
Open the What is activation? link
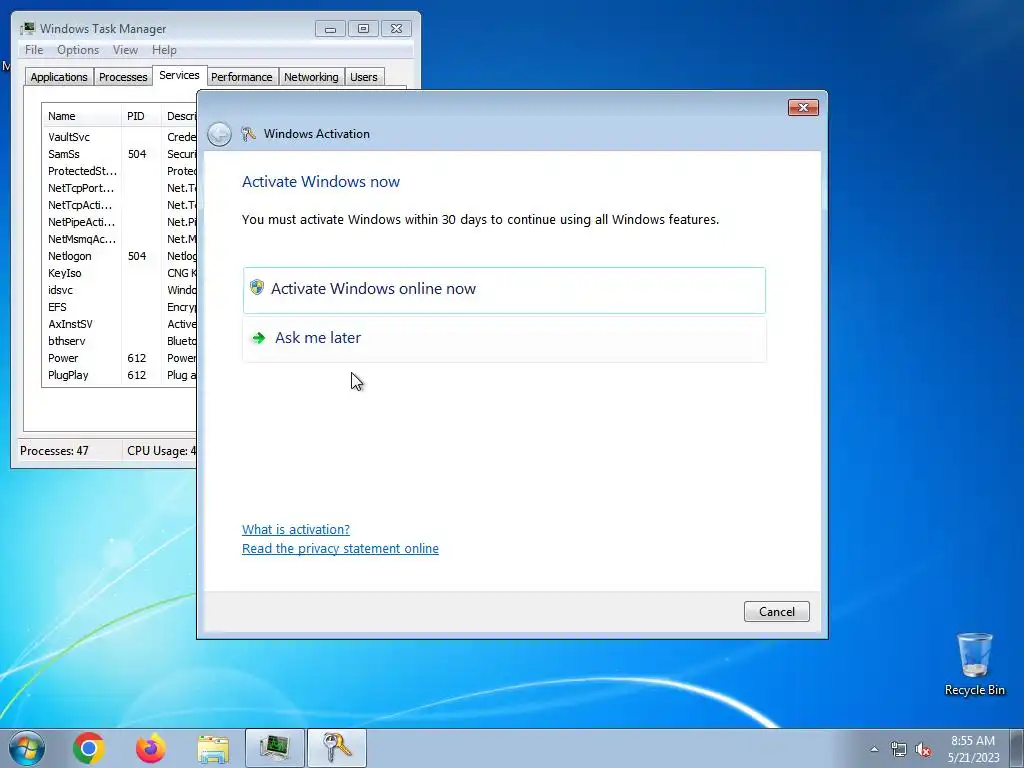tap(296, 530)
